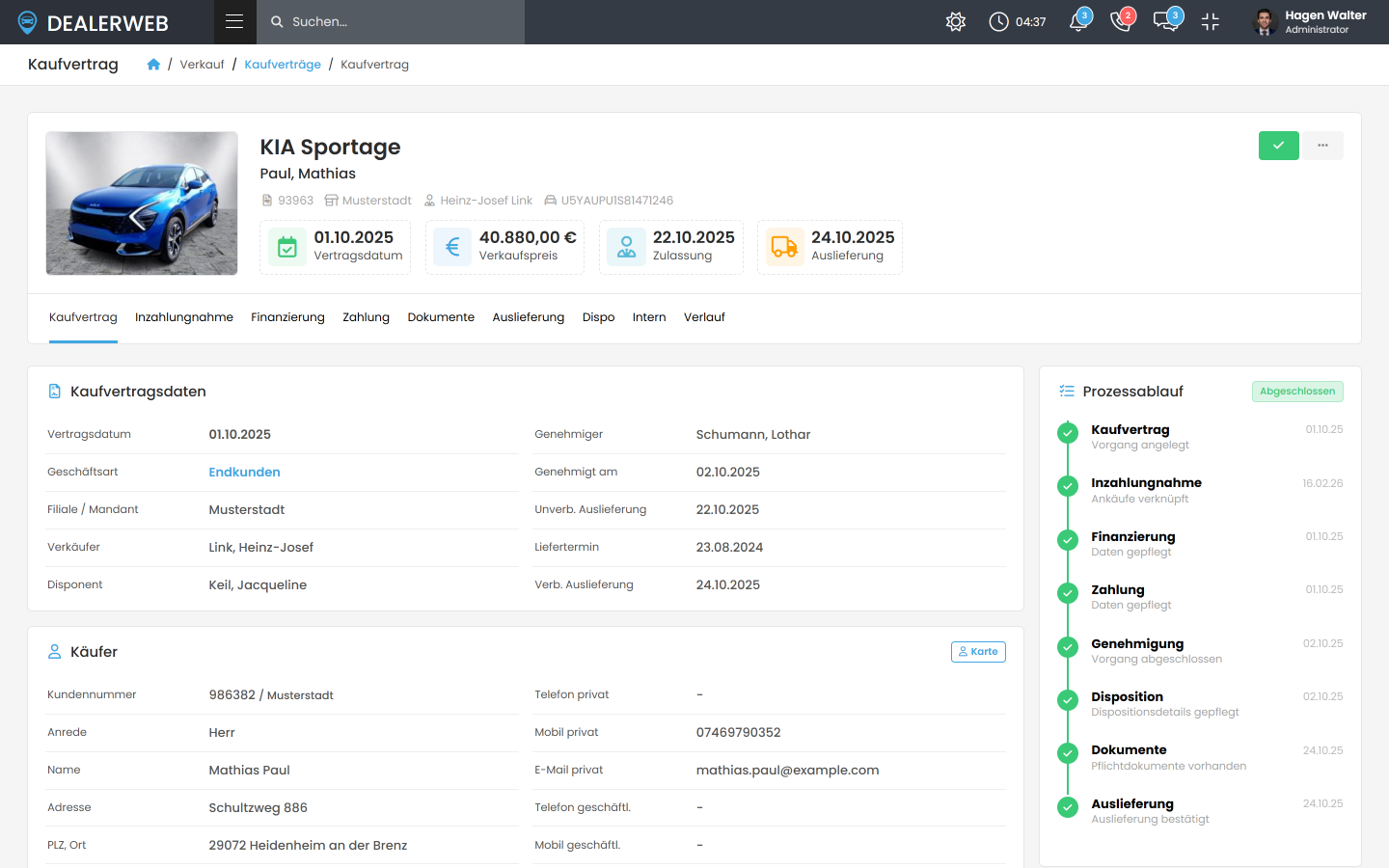Open notifications bell icon
Viewport: 1389px width, 868px height.
pyautogui.click(x=1079, y=21)
